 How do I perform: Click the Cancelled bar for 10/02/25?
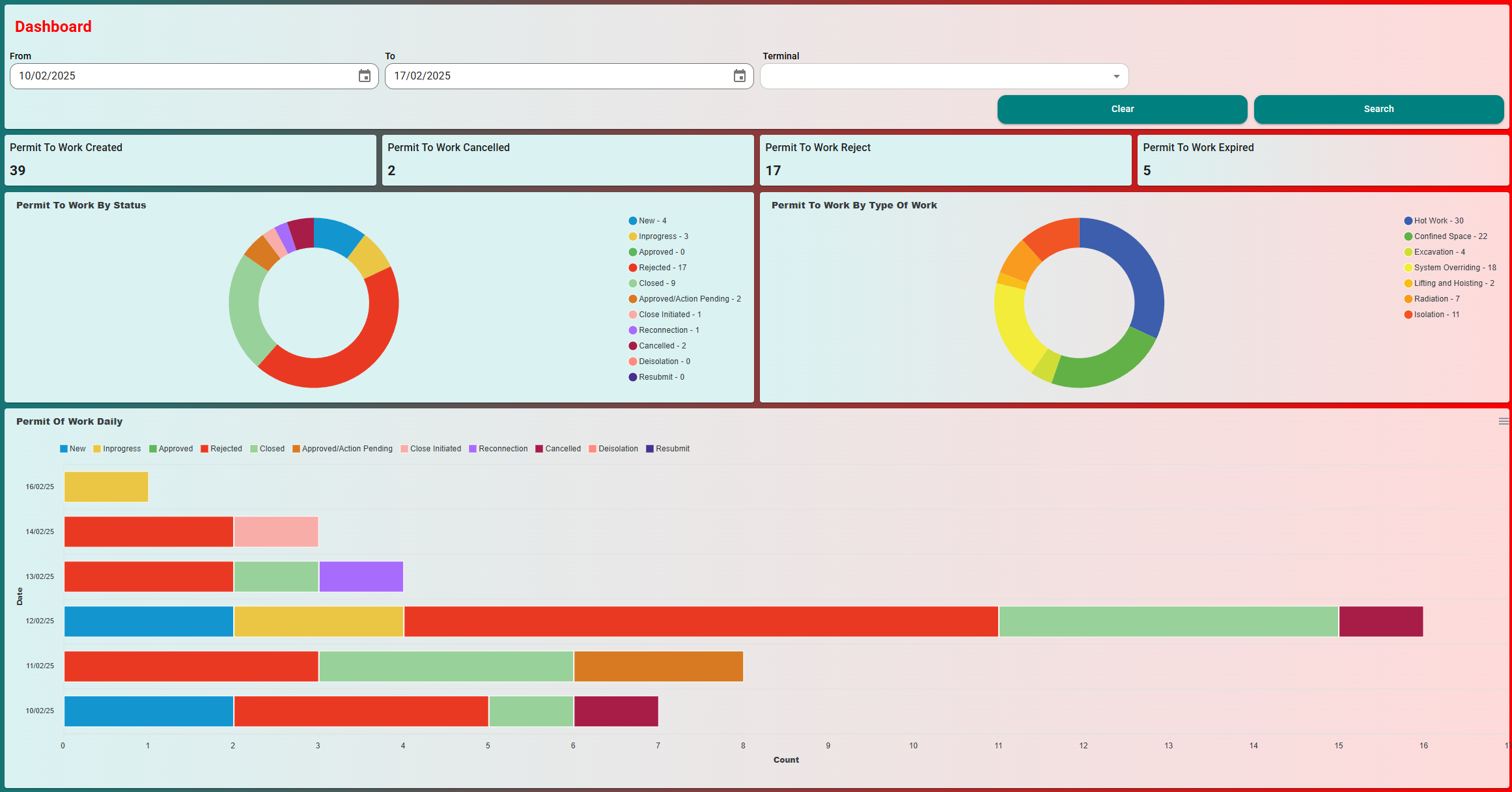point(616,711)
